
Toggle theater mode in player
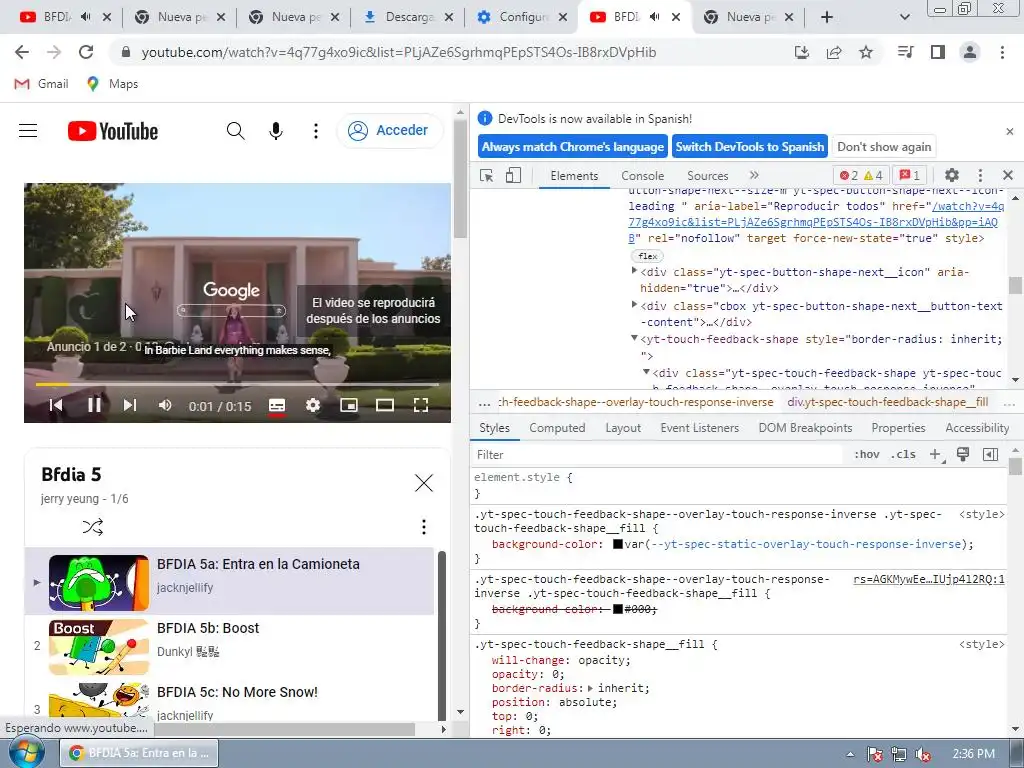pyautogui.click(x=385, y=406)
